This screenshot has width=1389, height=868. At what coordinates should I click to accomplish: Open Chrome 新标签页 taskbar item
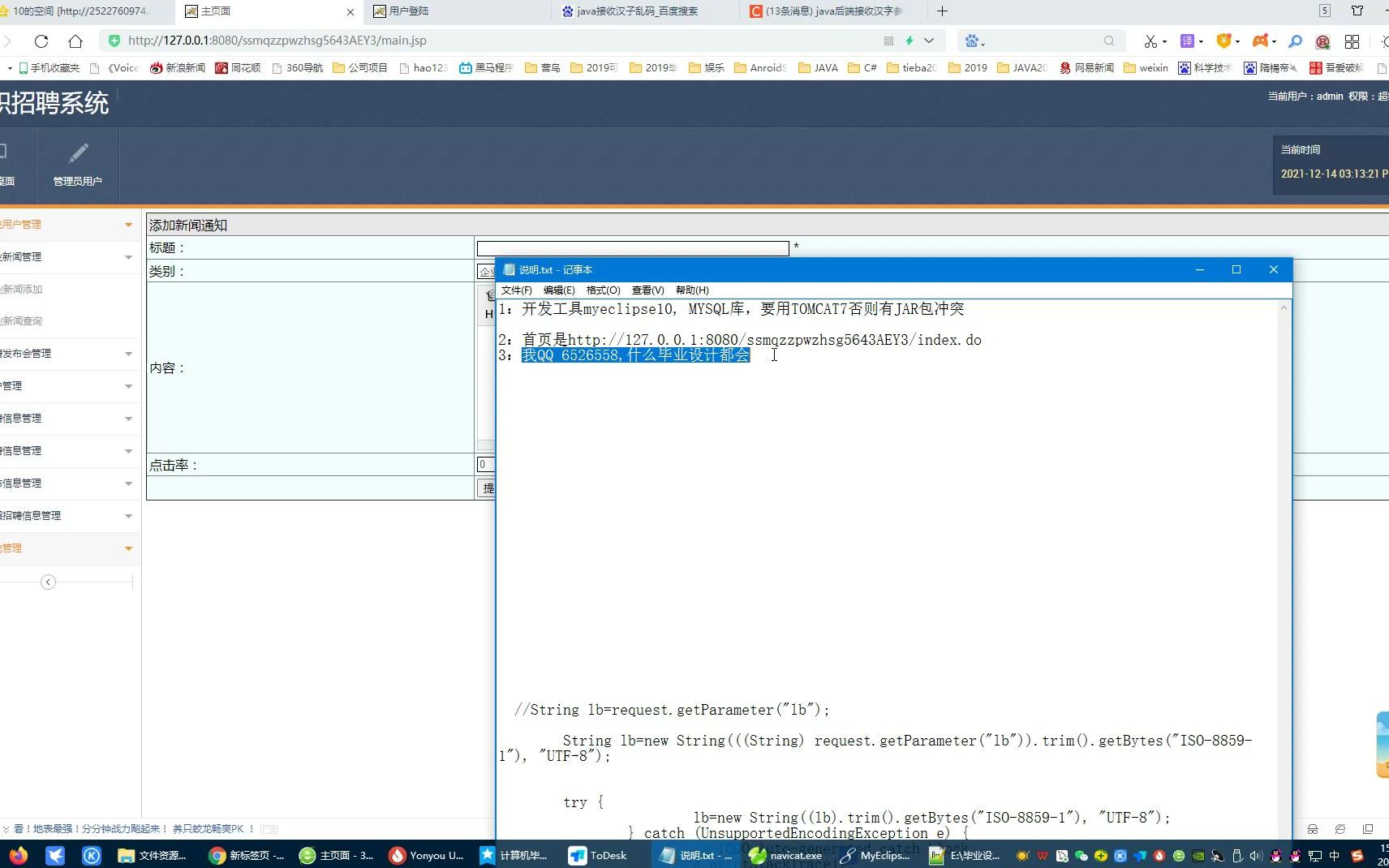tap(247, 855)
